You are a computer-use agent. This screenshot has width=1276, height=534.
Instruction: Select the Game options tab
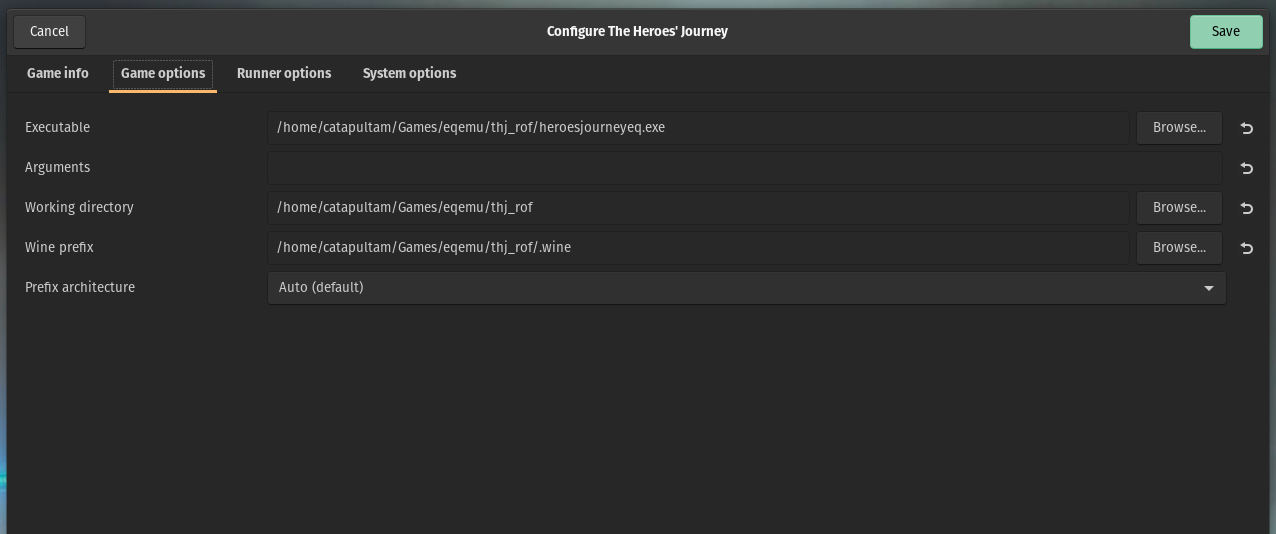(163, 73)
